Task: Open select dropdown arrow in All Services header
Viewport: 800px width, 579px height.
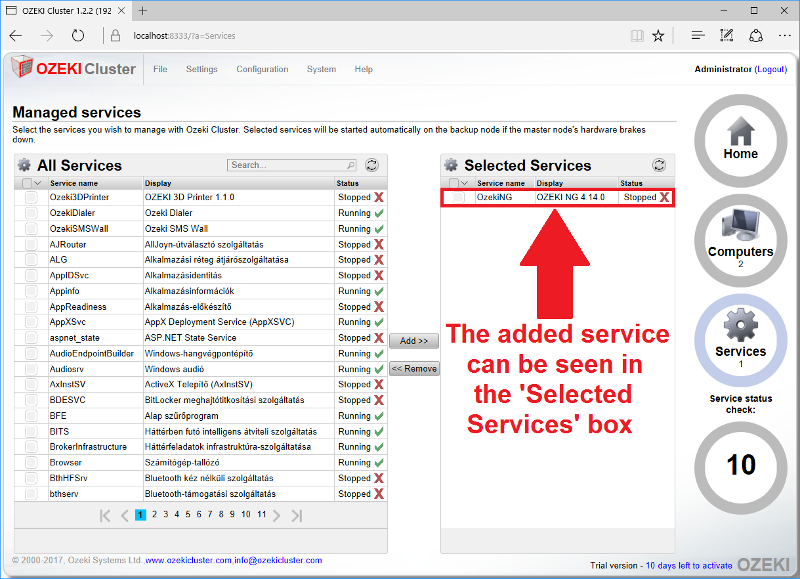Action: coord(38,183)
